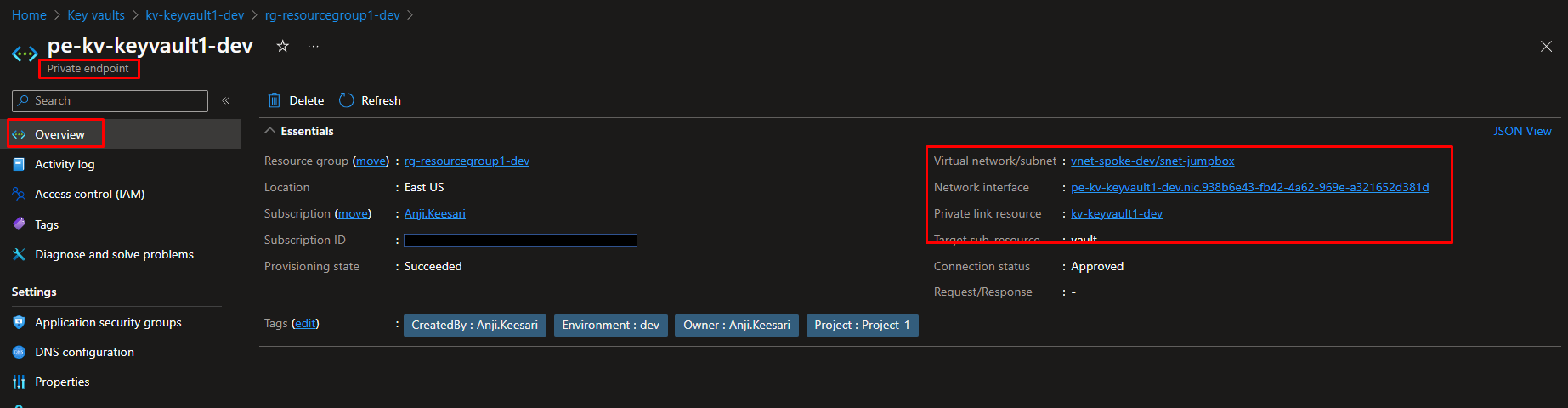Open rg-resourcegroup1-dev resource group link in Essentials
Image resolution: width=1568 pixels, height=408 pixels.
[x=467, y=161]
